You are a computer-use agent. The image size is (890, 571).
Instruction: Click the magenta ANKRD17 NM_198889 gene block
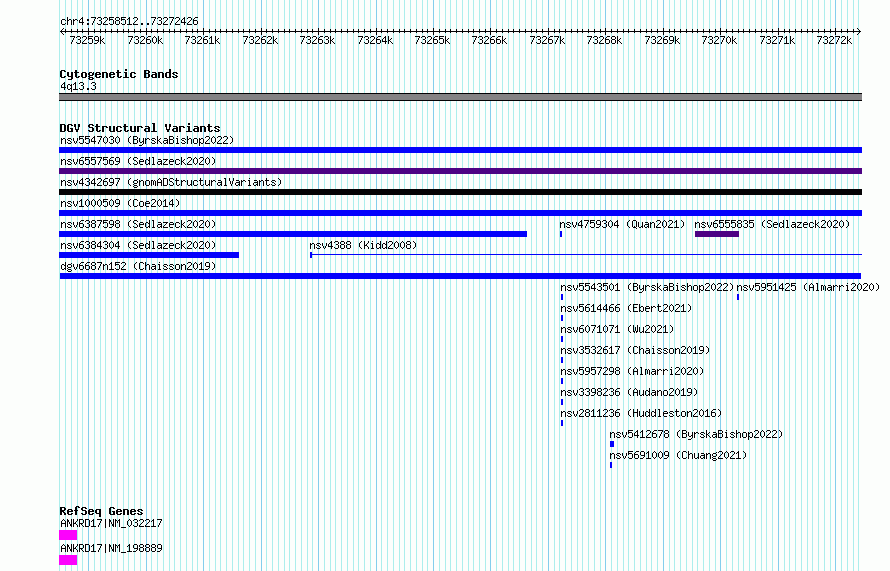tap(68, 560)
